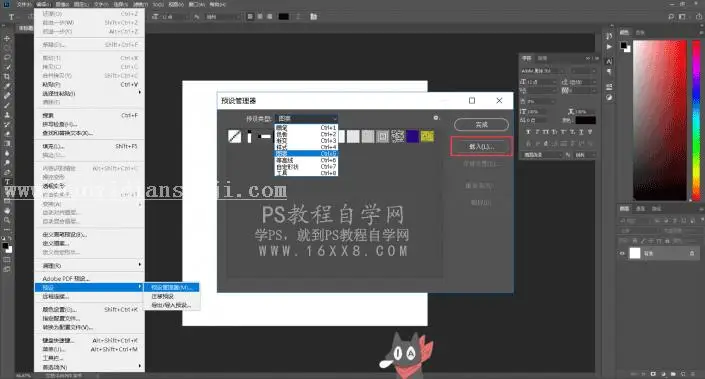The width and height of the screenshot is (705, 379).
Task: Select the diagonal line pattern thumbnail
Action: (x=235, y=136)
